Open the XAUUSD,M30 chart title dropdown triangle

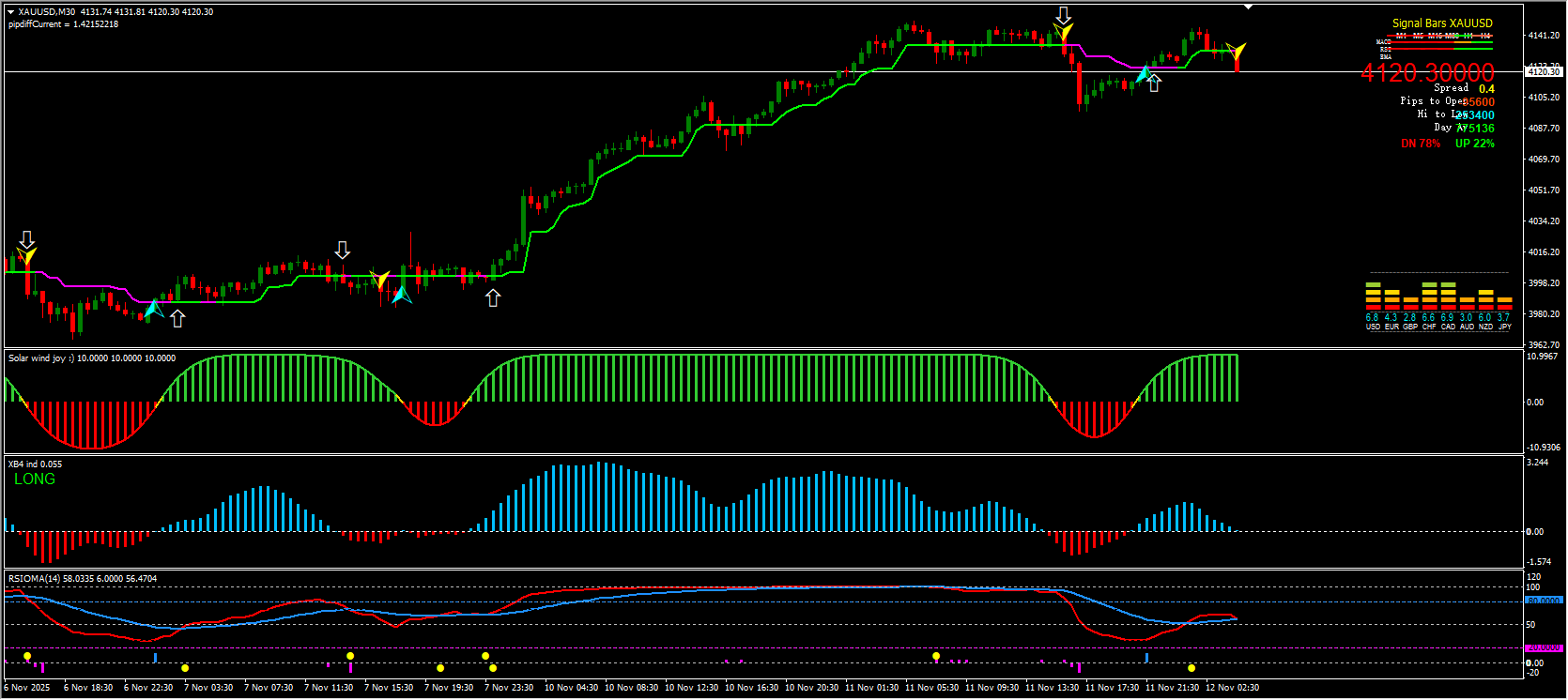click(x=10, y=12)
